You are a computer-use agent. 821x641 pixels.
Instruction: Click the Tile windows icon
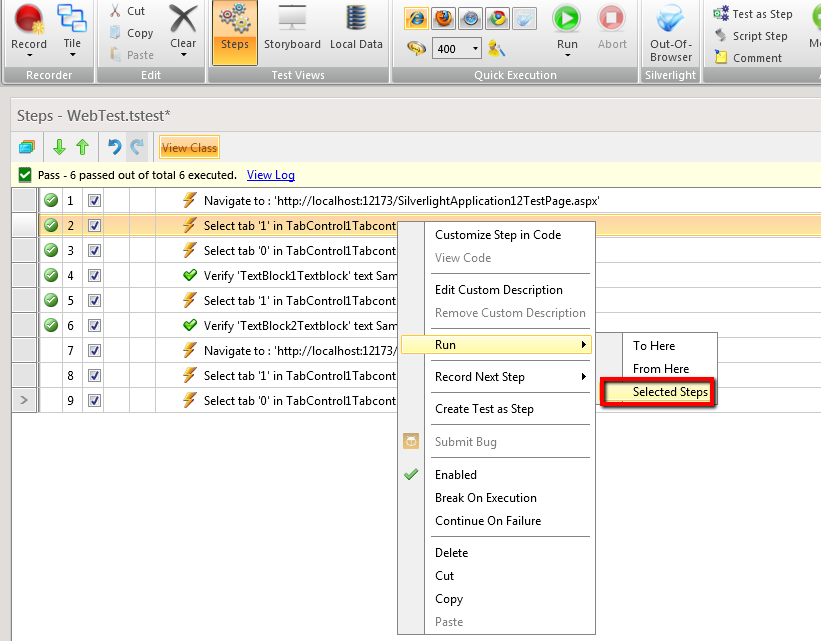(x=72, y=19)
